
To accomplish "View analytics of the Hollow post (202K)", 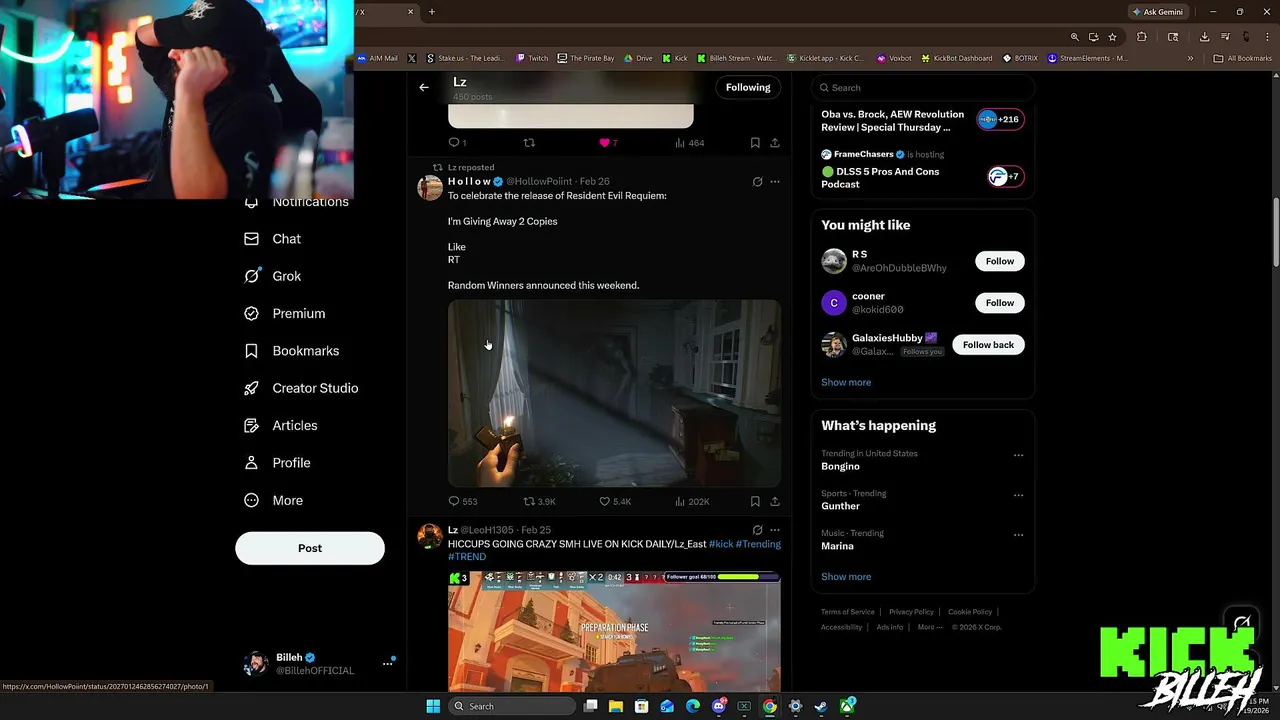I will 692,501.
